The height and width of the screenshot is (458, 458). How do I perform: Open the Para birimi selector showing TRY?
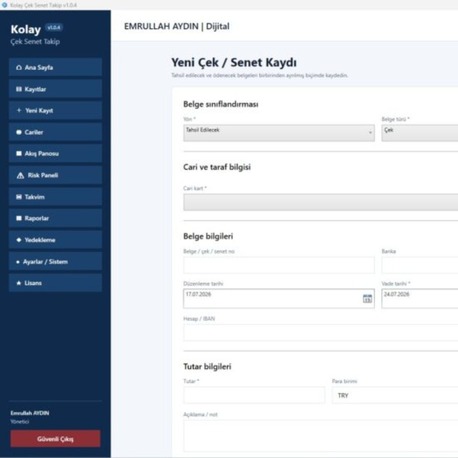coord(395,395)
